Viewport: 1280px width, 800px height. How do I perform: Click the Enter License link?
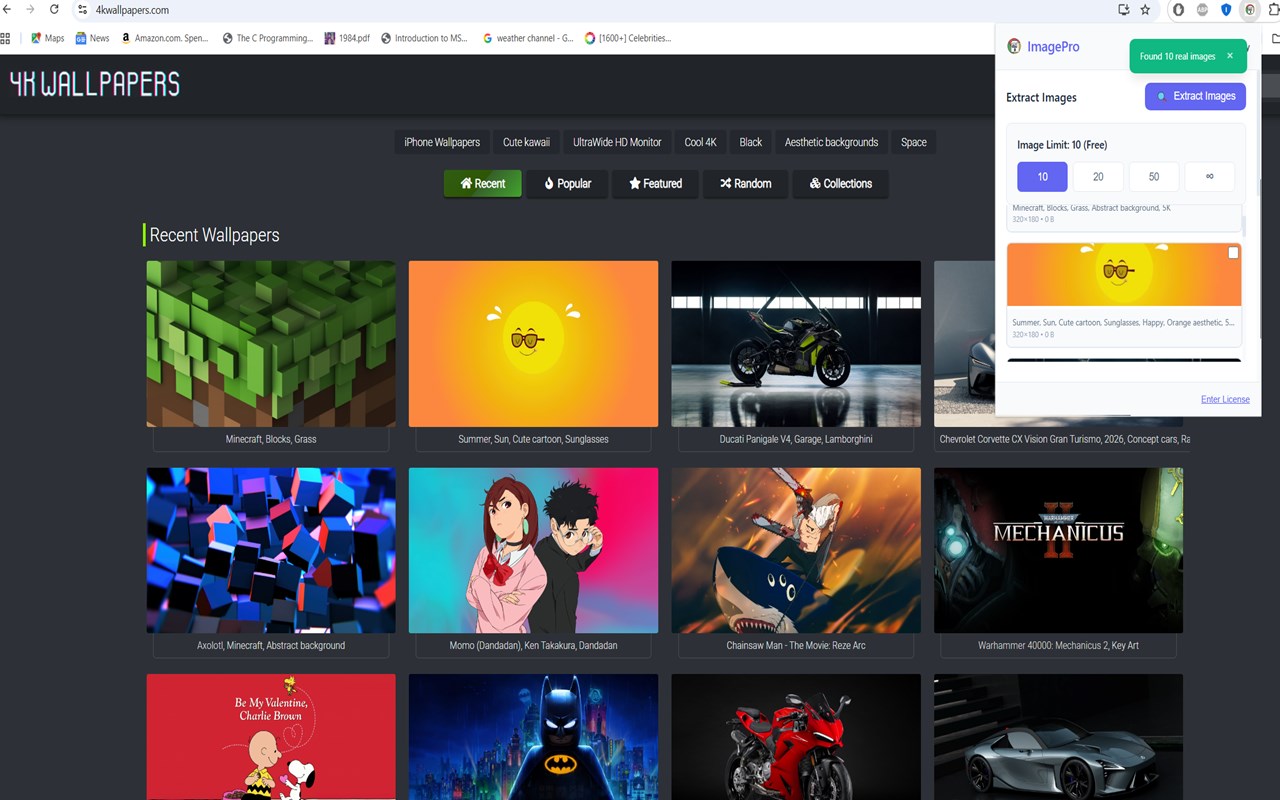[1225, 399]
